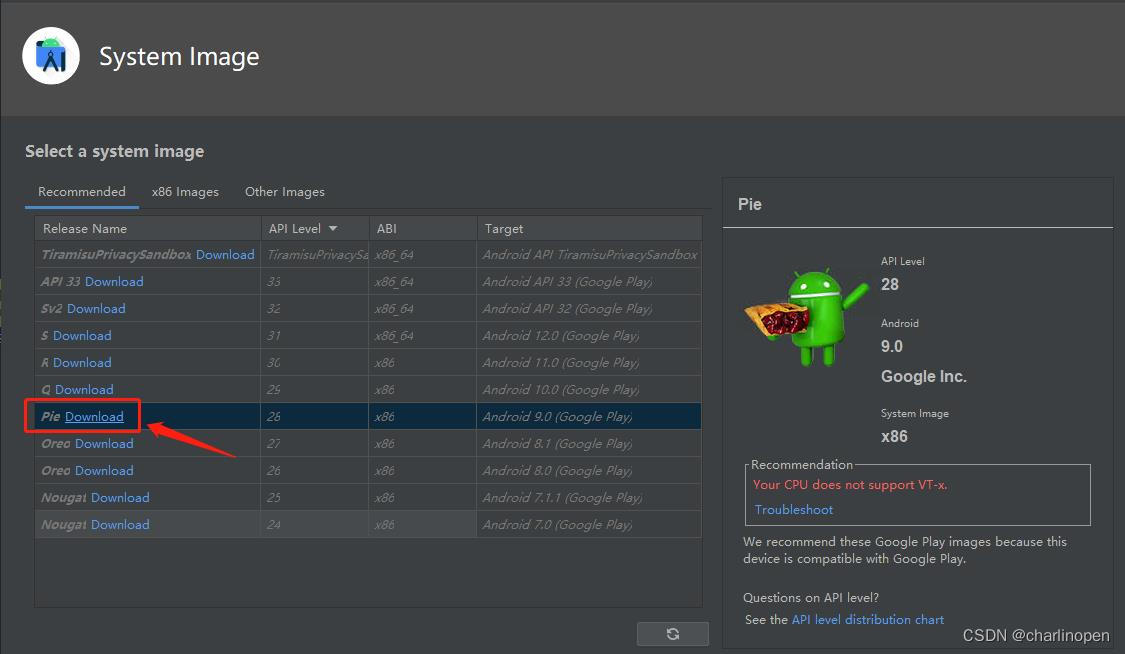Switch to the Recommended tab
Viewport: 1125px width, 654px height.
[x=82, y=192]
